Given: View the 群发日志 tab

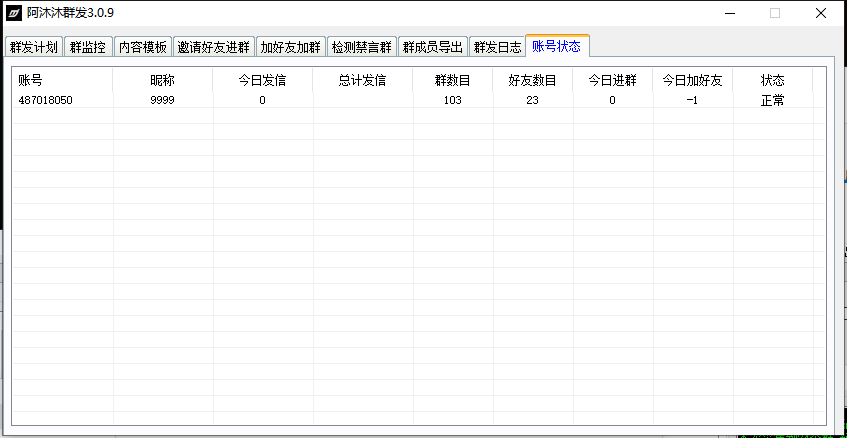Looking at the screenshot, I should [497, 47].
